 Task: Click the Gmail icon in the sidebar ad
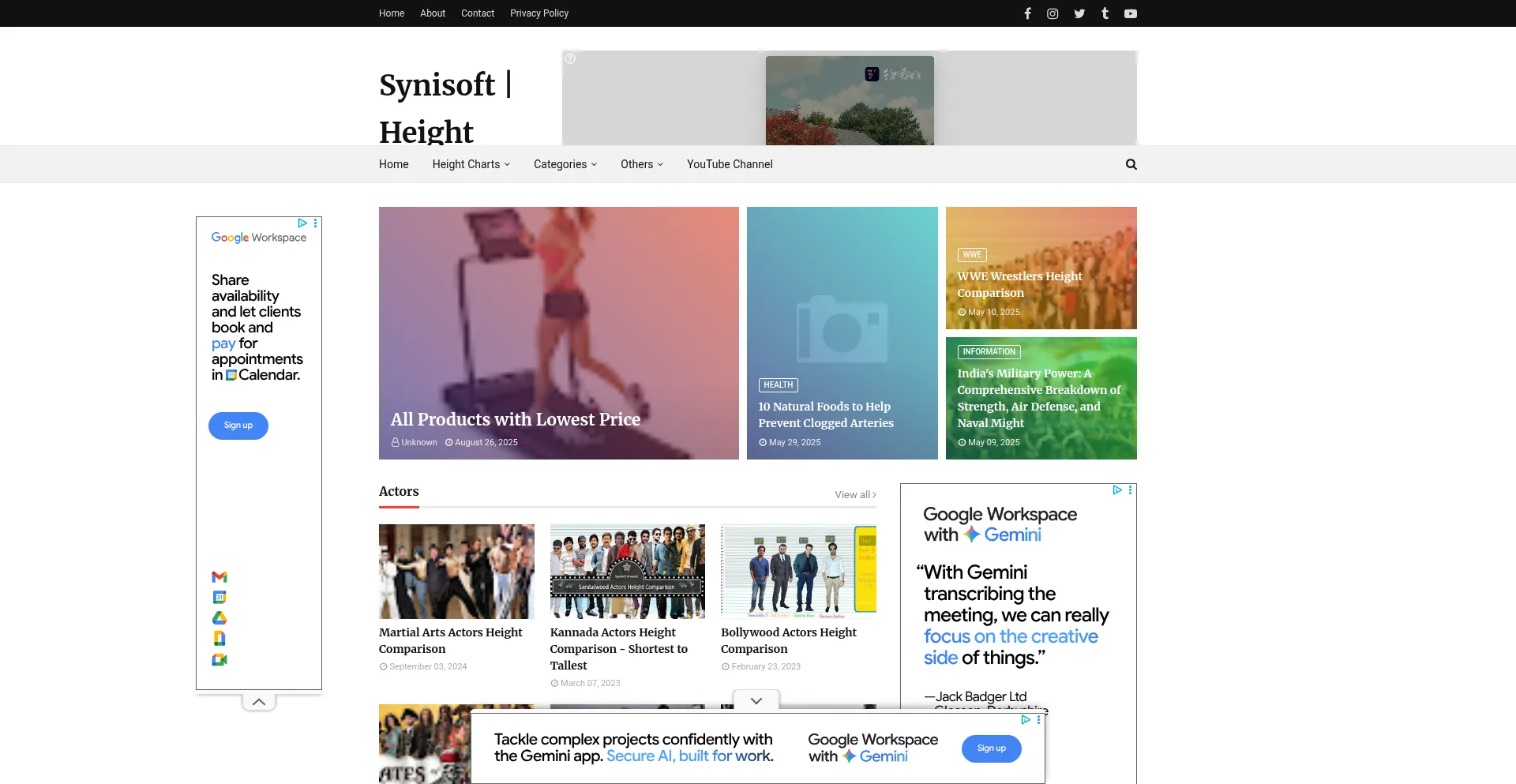[x=219, y=577]
